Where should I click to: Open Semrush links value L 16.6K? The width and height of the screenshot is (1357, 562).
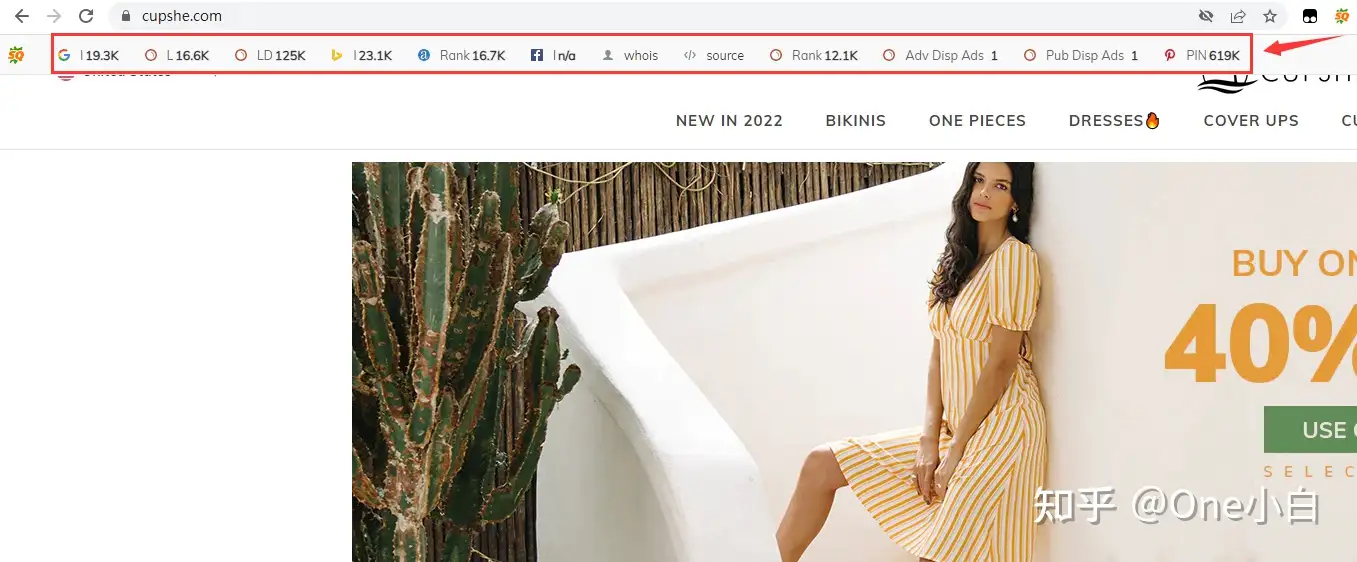click(x=177, y=56)
